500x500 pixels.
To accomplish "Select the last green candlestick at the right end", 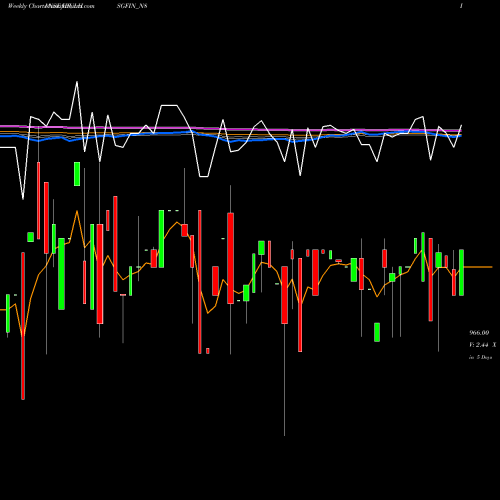I will pos(461,272).
